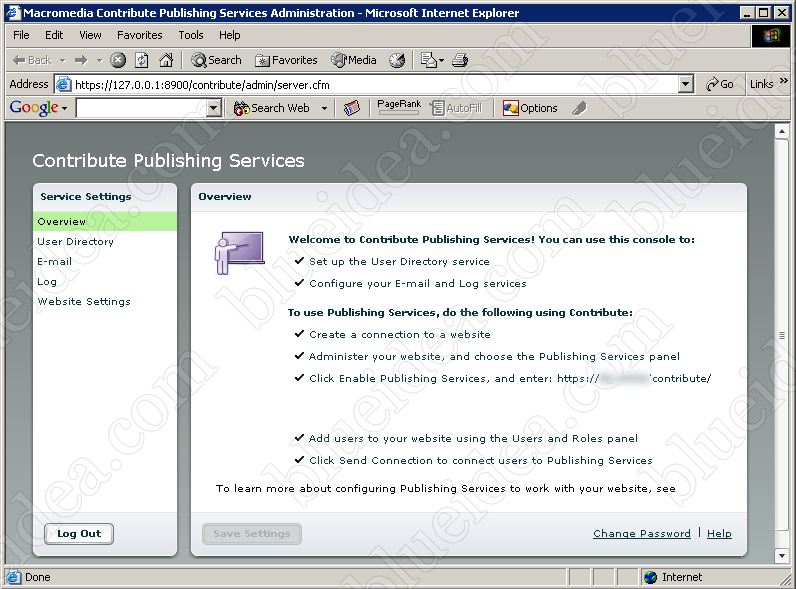Click the highlighter pen icon
The height and width of the screenshot is (589, 796).
pos(579,108)
